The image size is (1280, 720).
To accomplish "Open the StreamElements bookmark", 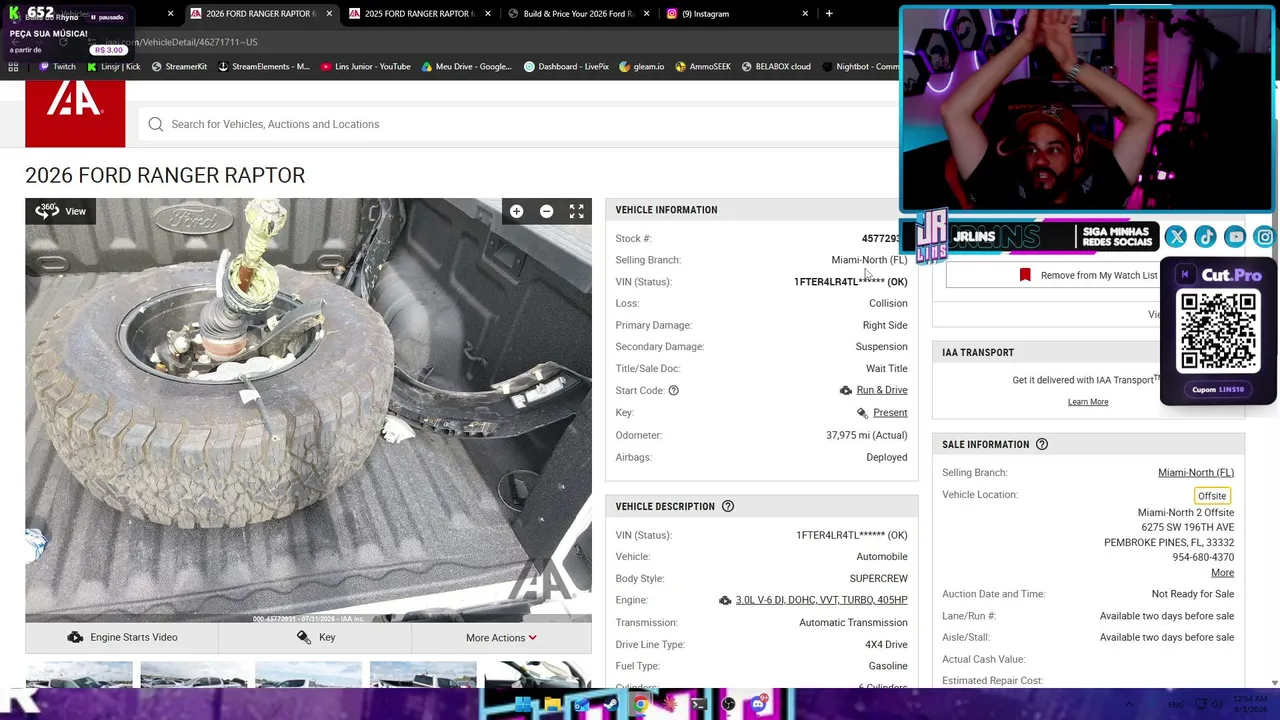I will click(264, 67).
